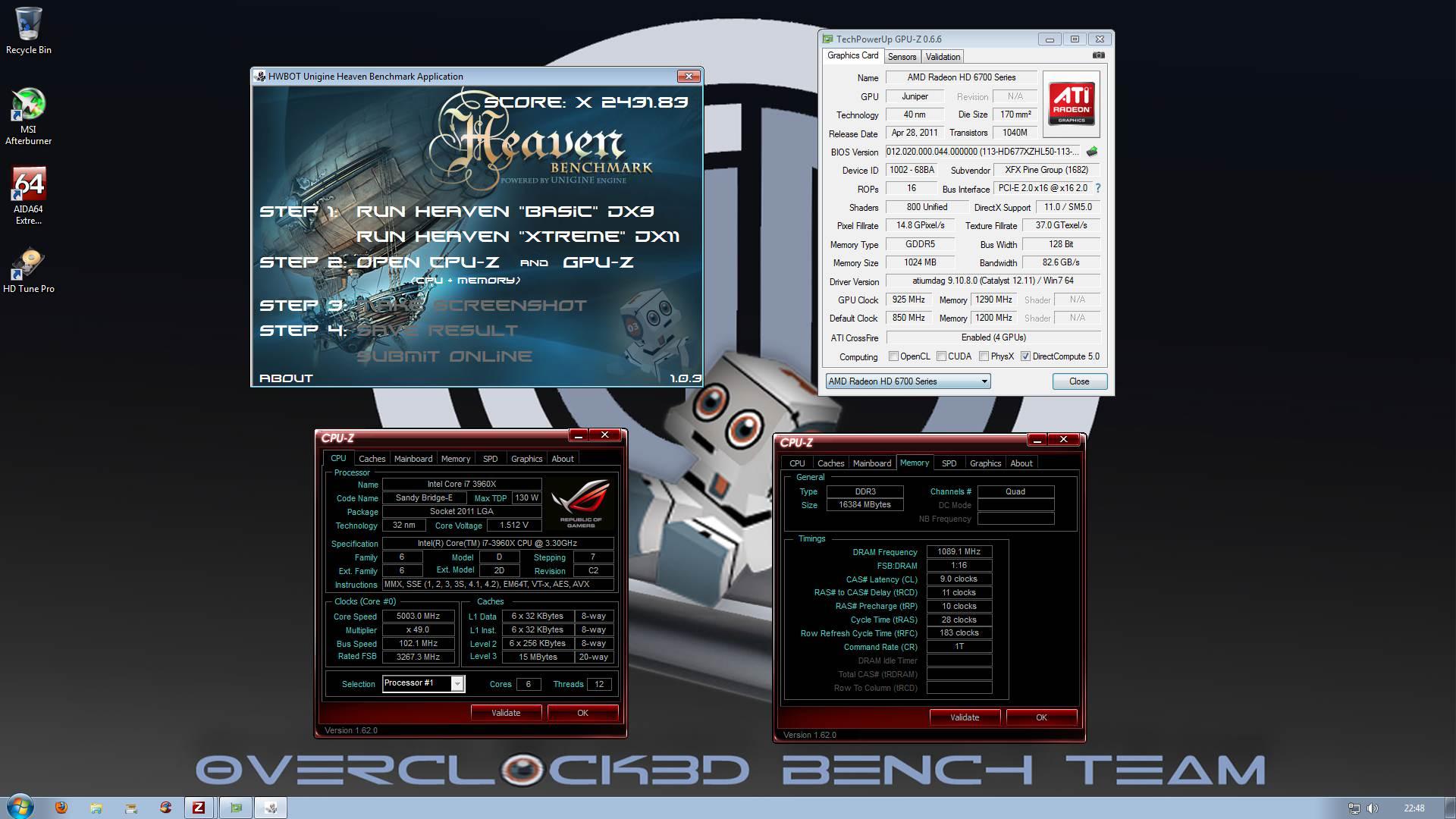This screenshot has width=1456, height=819.
Task: Click the Show Desktop strip in the taskbar corner
Action: [x=1450, y=808]
